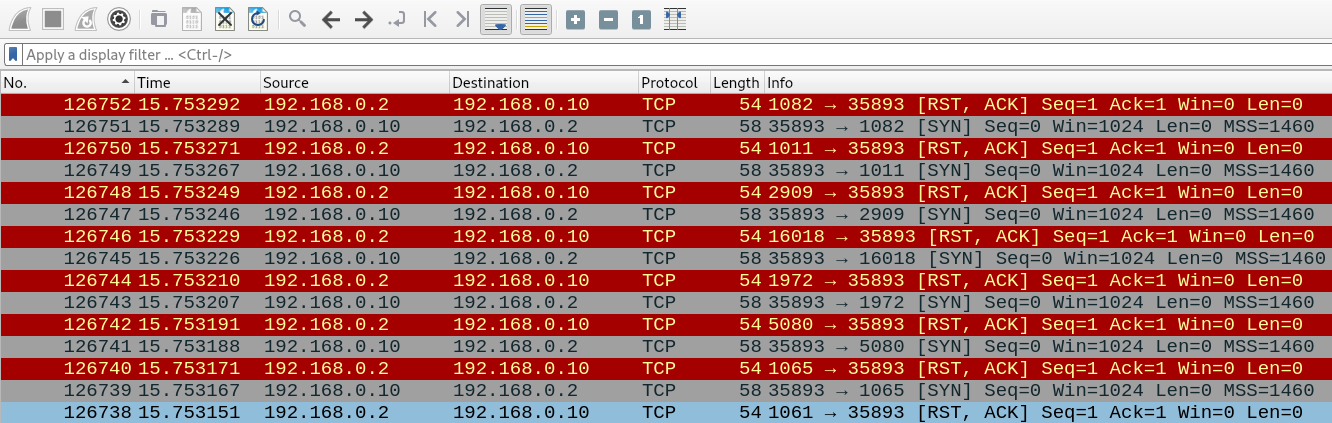Toggle packet list colorization
1332x423 pixels.
[x=536, y=19]
